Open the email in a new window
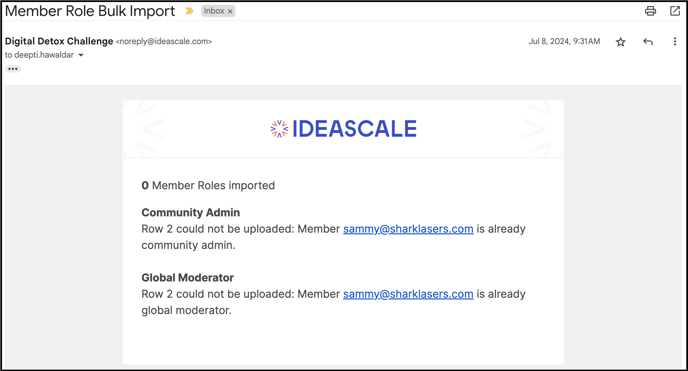Viewport: 688px width, 371px height. pos(675,11)
